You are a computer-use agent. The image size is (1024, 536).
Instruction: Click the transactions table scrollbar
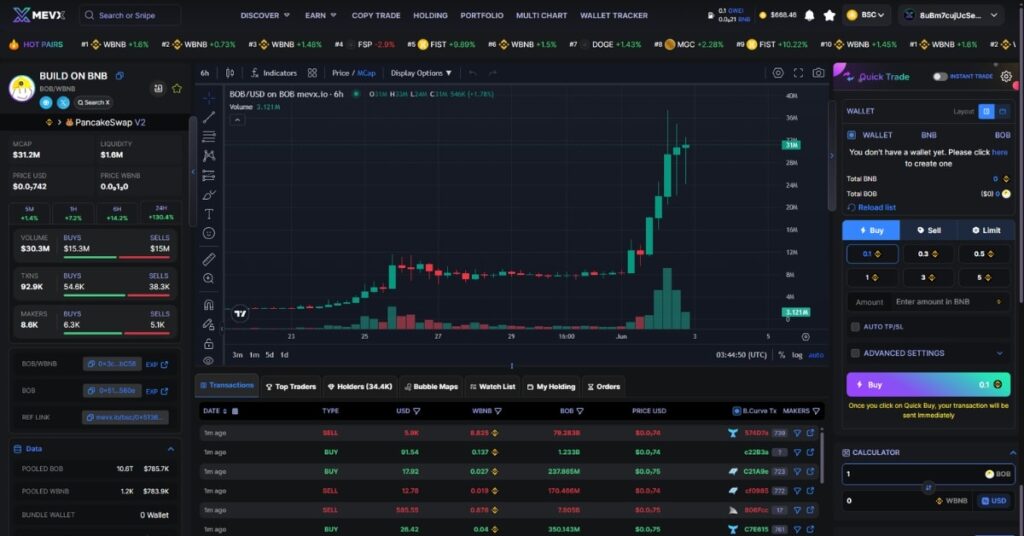(x=821, y=456)
